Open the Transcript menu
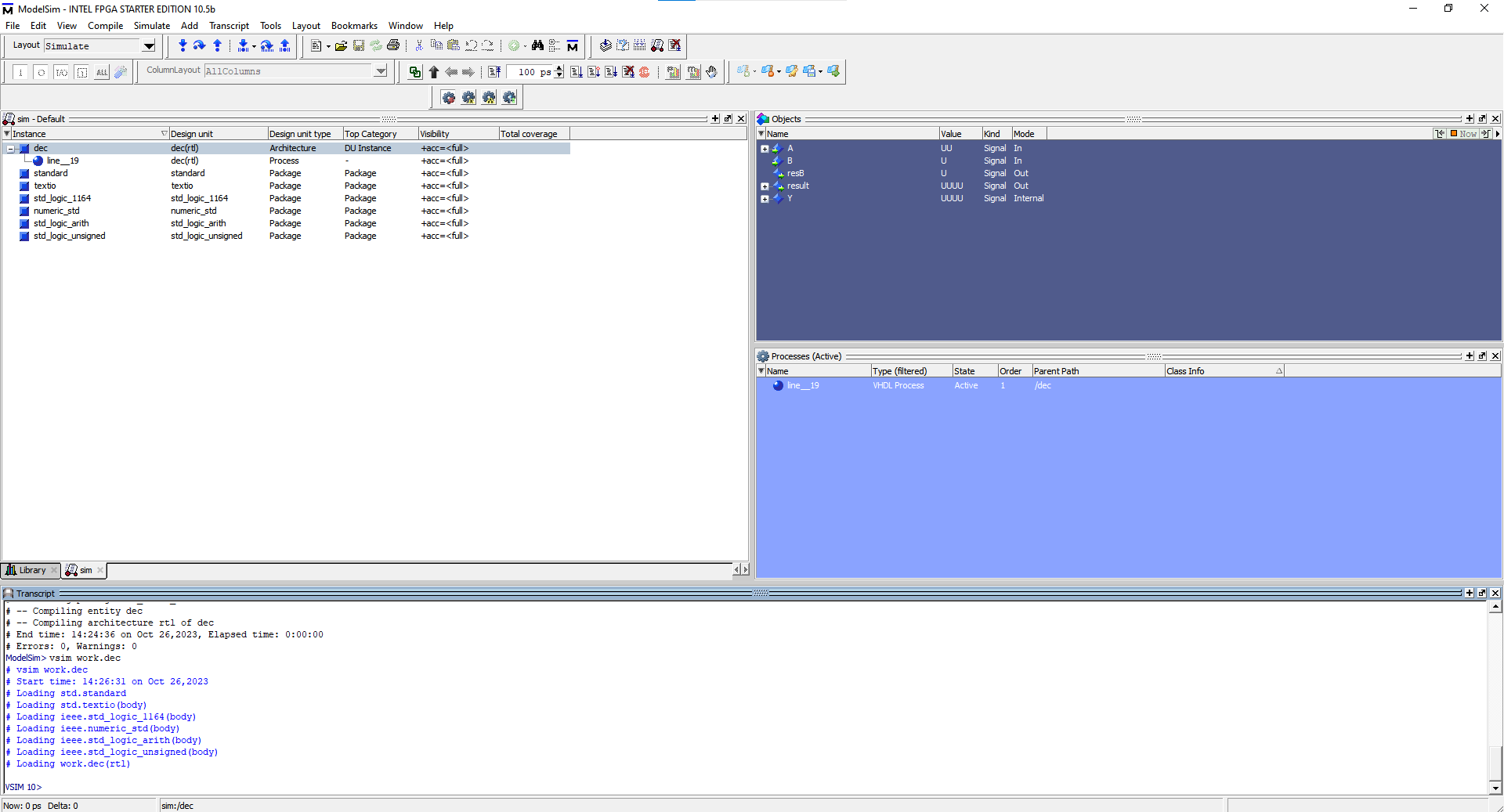Image resolution: width=1504 pixels, height=812 pixels. click(229, 26)
